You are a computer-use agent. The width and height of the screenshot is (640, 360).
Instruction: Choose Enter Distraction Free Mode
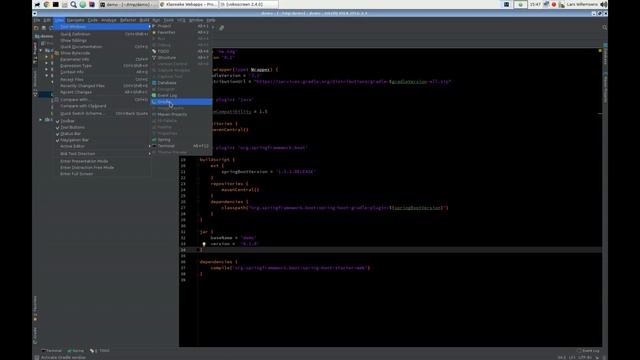[x=102, y=167]
